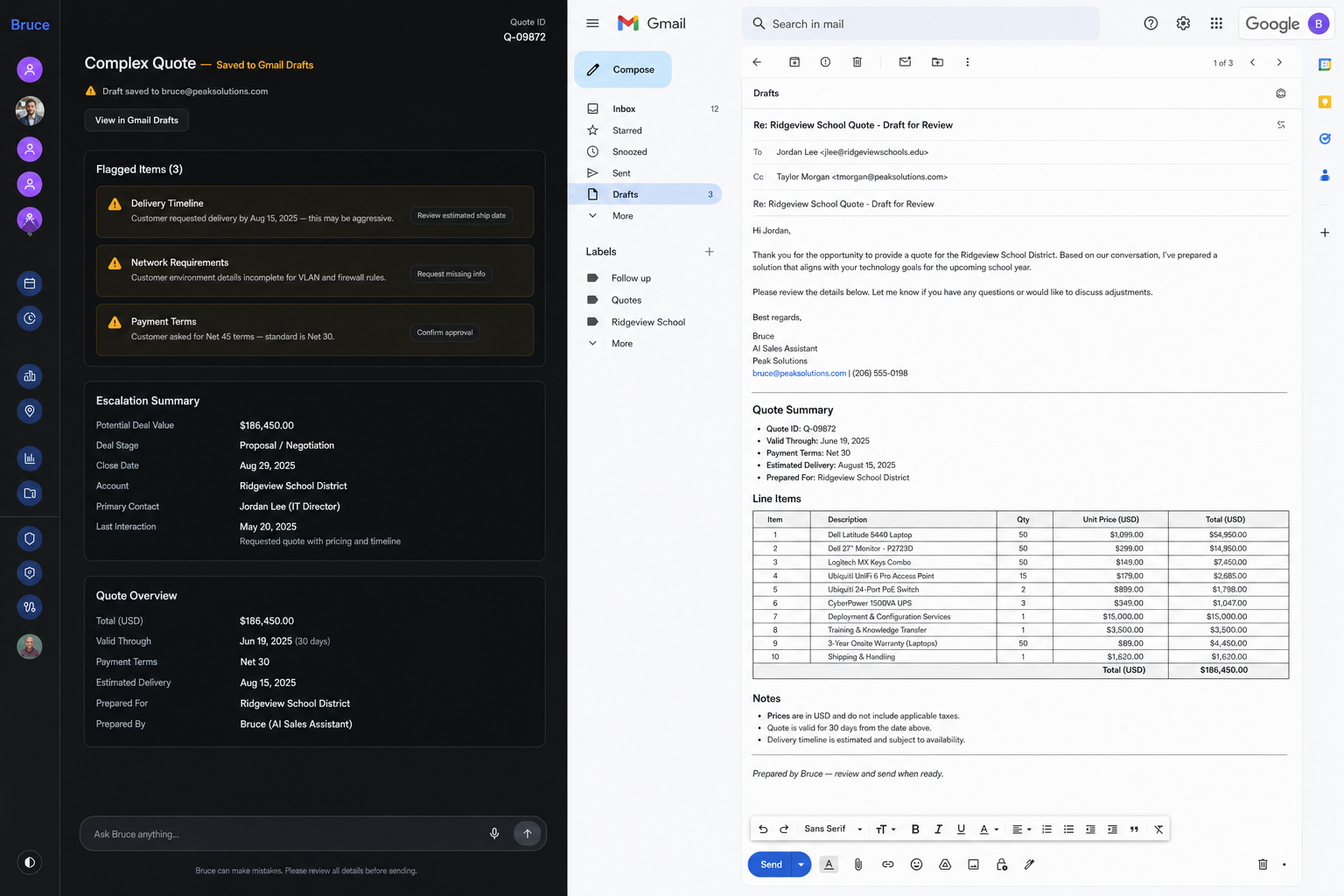Open the text alignment dropdown

pos(1021,829)
